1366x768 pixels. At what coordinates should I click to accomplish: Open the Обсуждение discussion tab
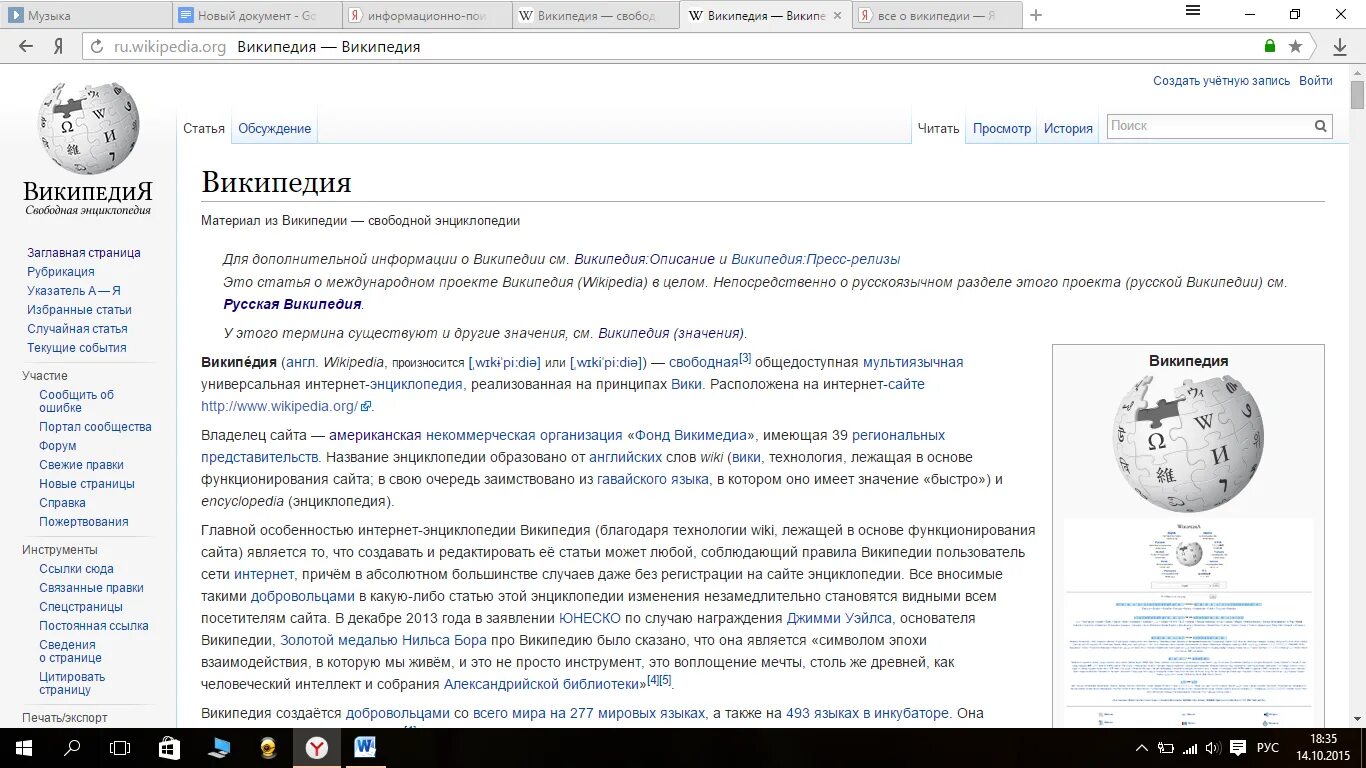274,129
